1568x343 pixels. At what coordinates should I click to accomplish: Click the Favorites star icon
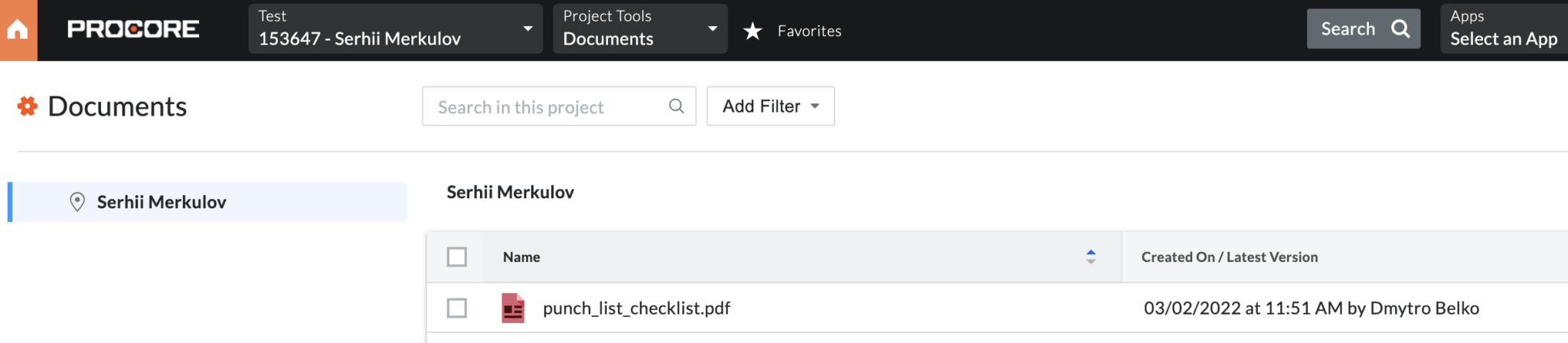[x=753, y=31]
